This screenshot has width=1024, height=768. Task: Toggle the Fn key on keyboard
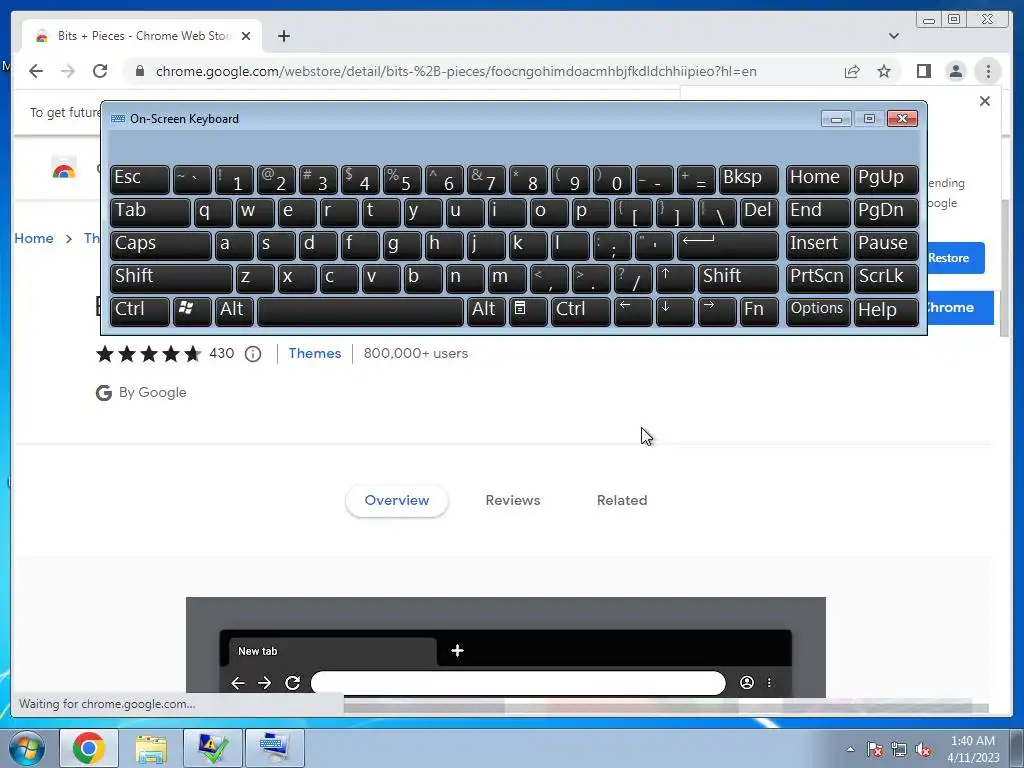(x=759, y=311)
